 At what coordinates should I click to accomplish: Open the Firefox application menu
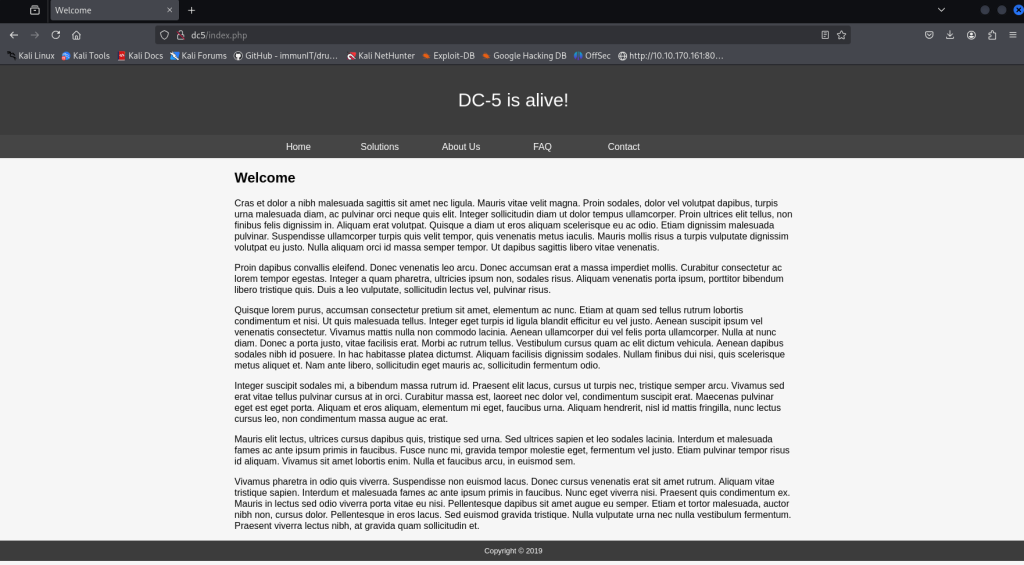[x=1013, y=34]
